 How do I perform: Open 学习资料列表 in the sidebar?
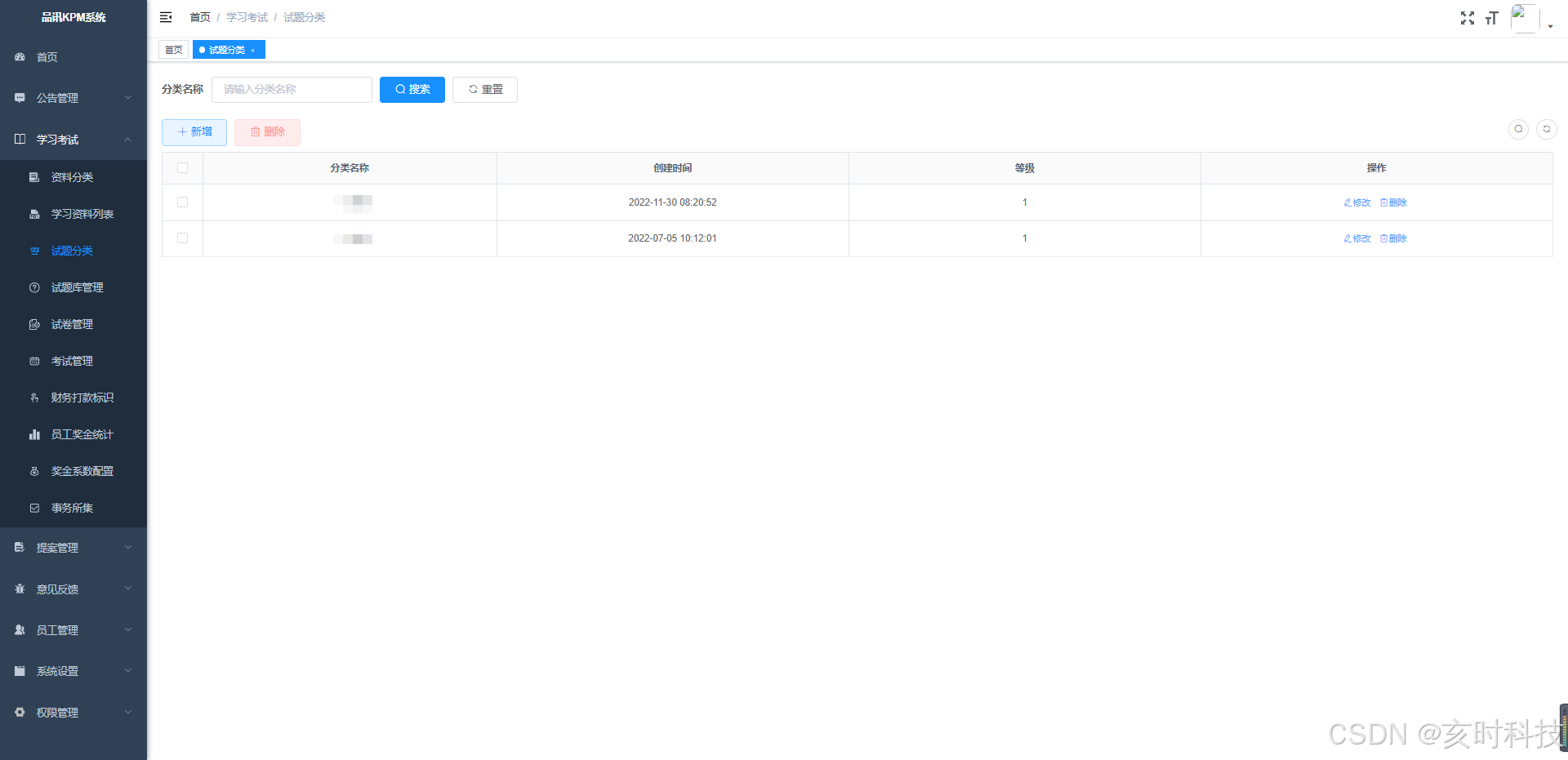73,214
